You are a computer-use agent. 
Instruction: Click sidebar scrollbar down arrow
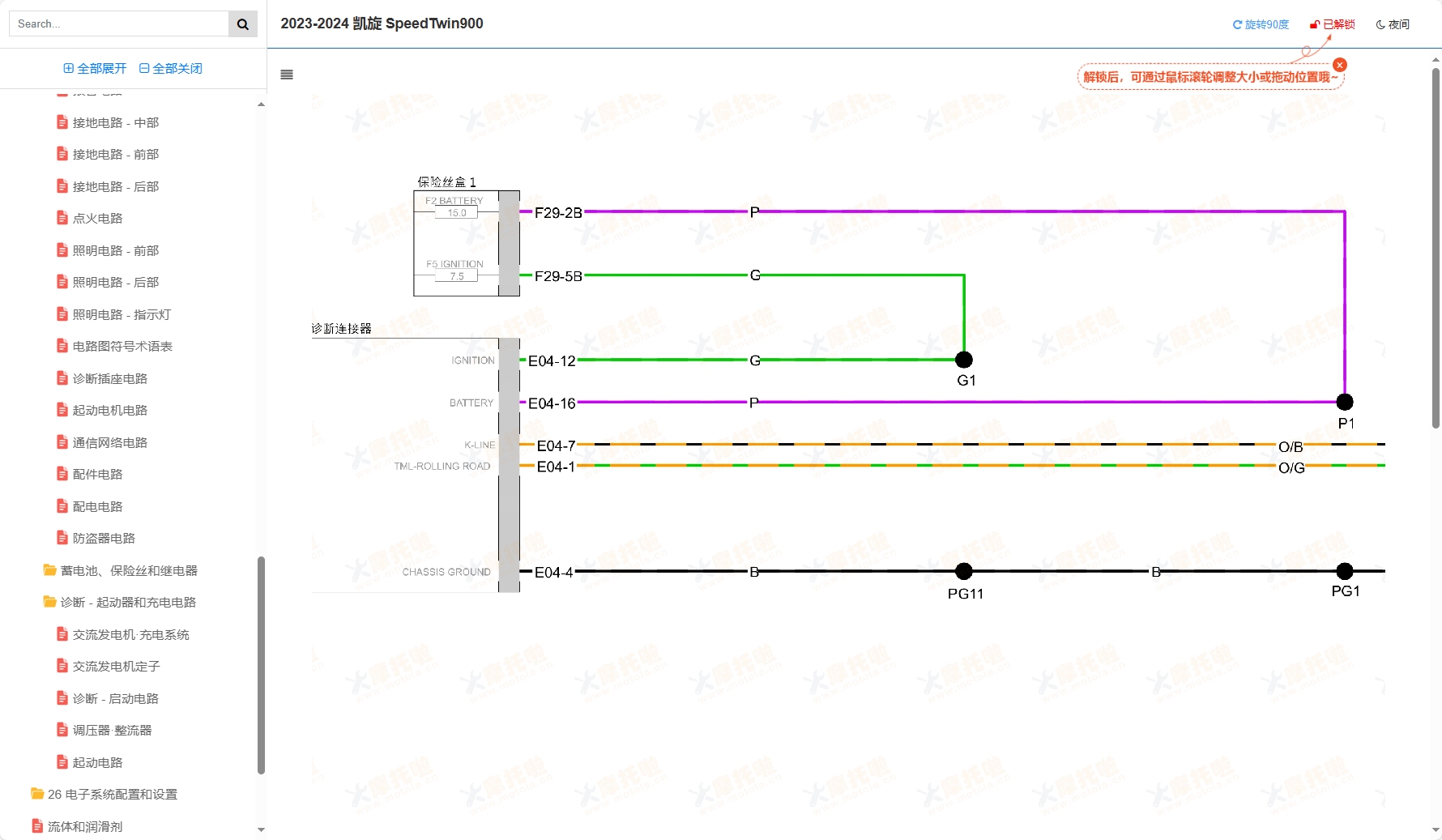click(261, 829)
